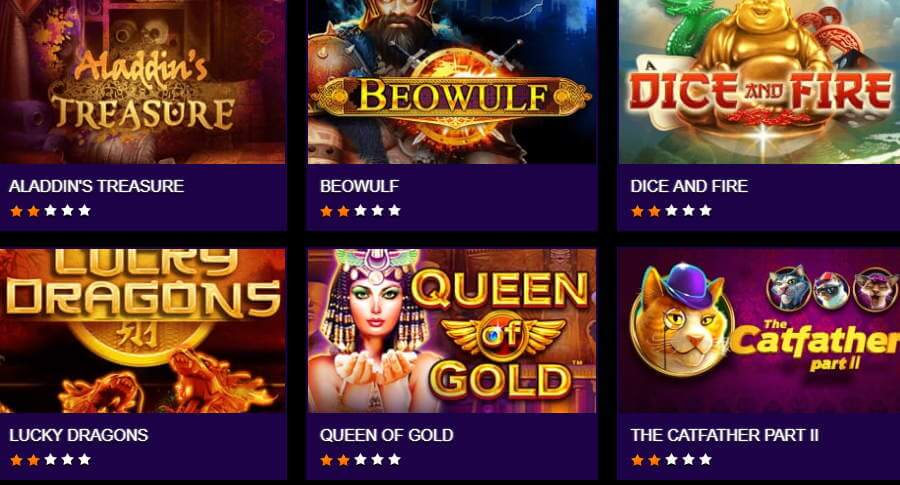Click the BEOWULF title link
900x485 pixels.
click(x=359, y=186)
